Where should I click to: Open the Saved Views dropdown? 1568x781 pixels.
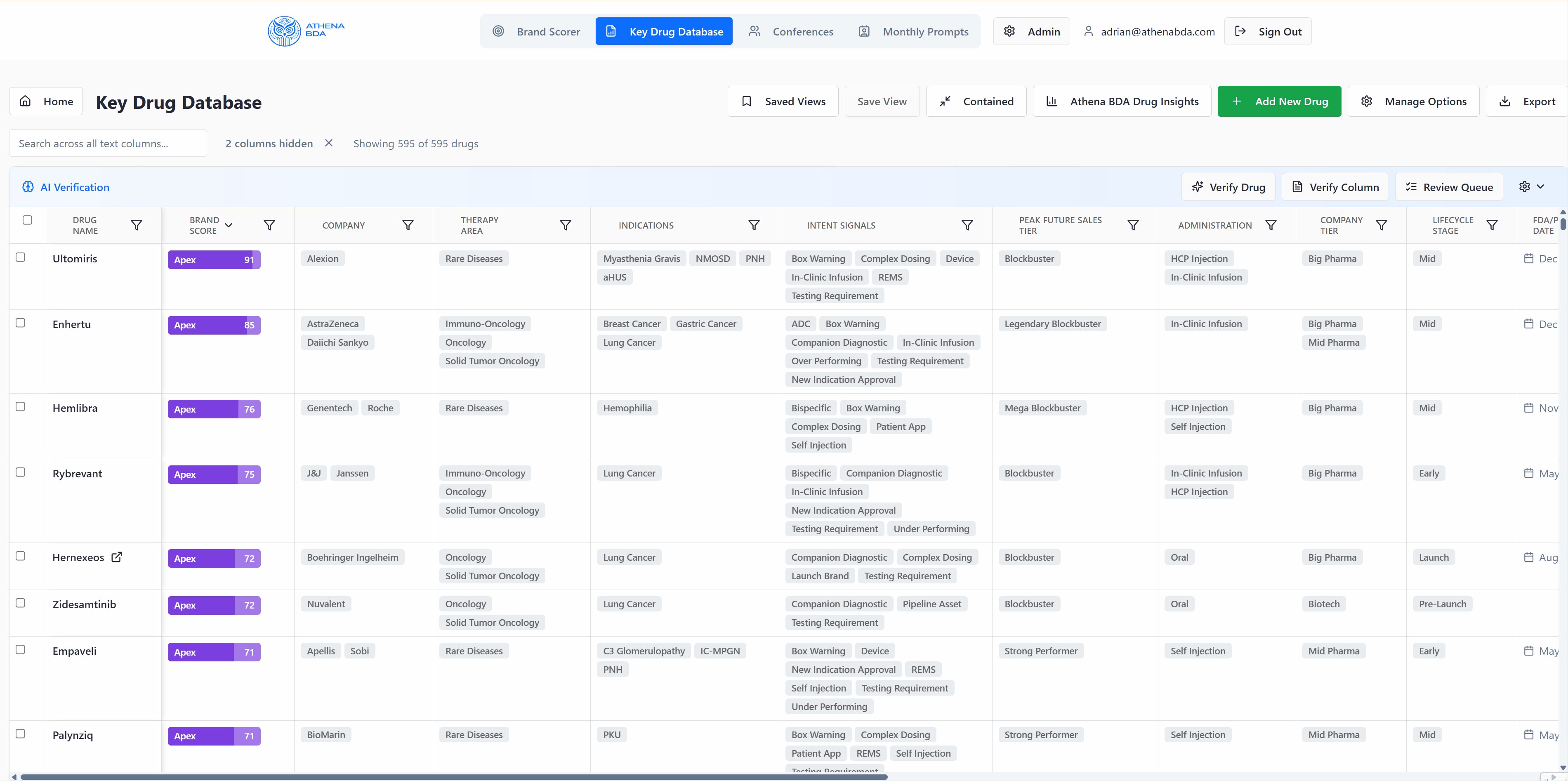click(x=783, y=101)
